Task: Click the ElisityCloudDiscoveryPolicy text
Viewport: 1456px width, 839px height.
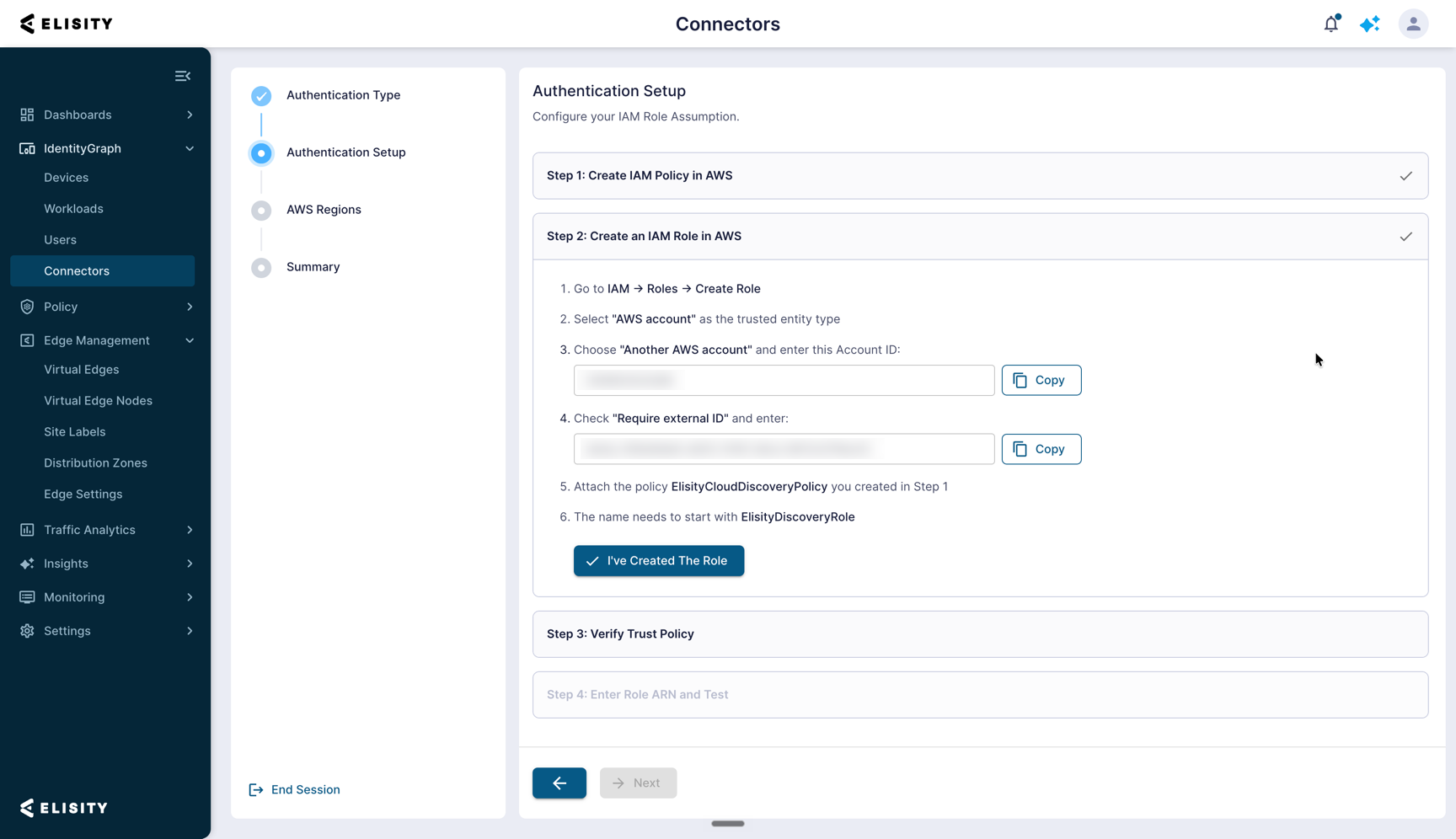Action: pos(749,487)
